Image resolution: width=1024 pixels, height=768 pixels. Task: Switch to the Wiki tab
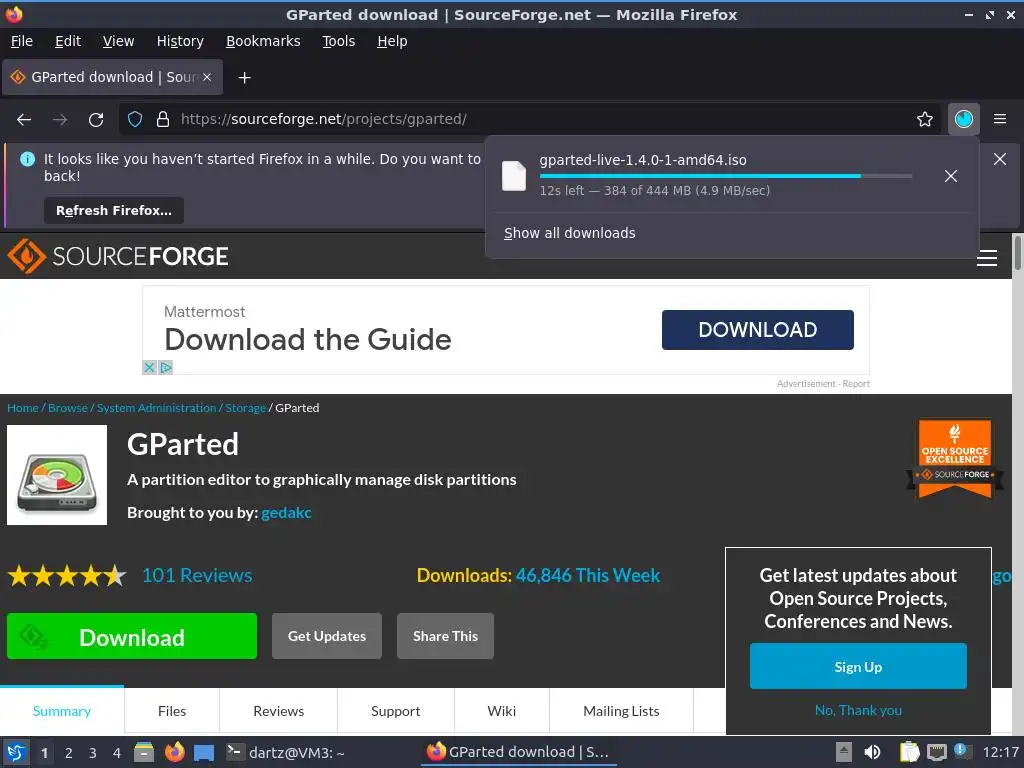(502, 711)
